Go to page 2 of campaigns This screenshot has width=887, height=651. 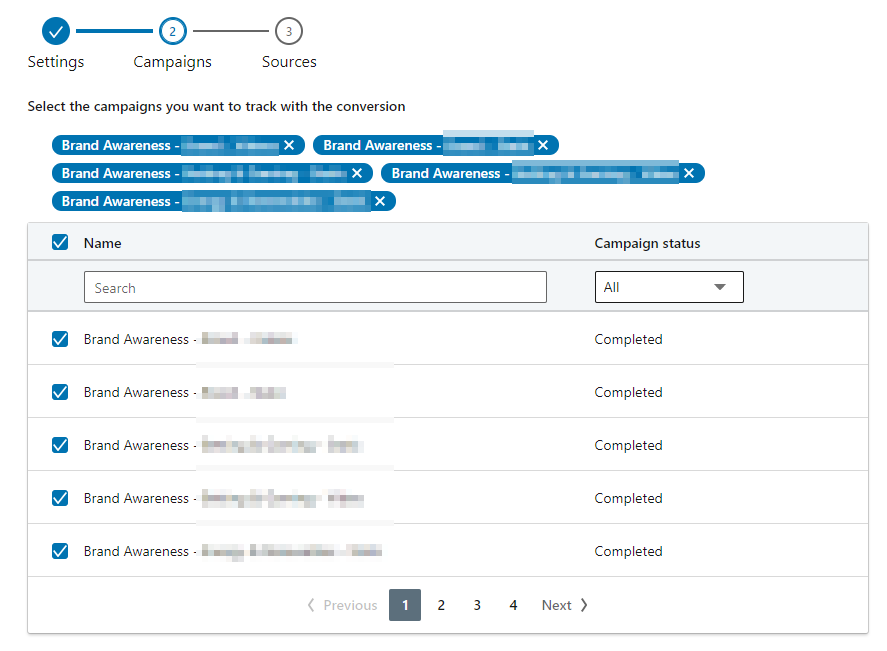click(x=441, y=605)
